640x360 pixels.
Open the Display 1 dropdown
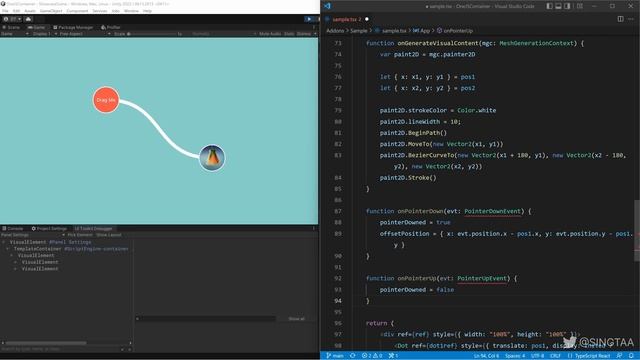[x=44, y=34]
